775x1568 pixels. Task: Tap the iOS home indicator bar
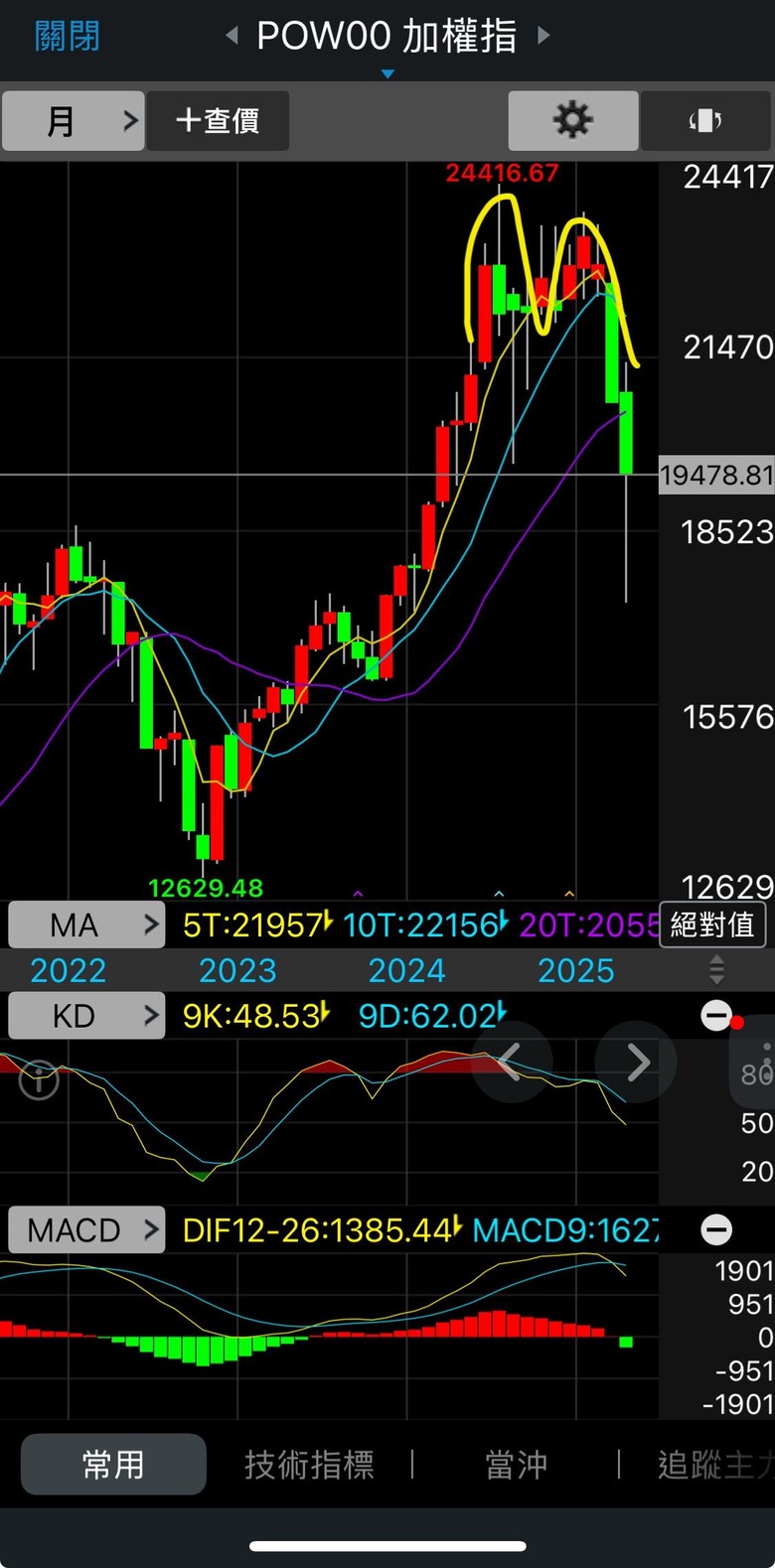387,1546
